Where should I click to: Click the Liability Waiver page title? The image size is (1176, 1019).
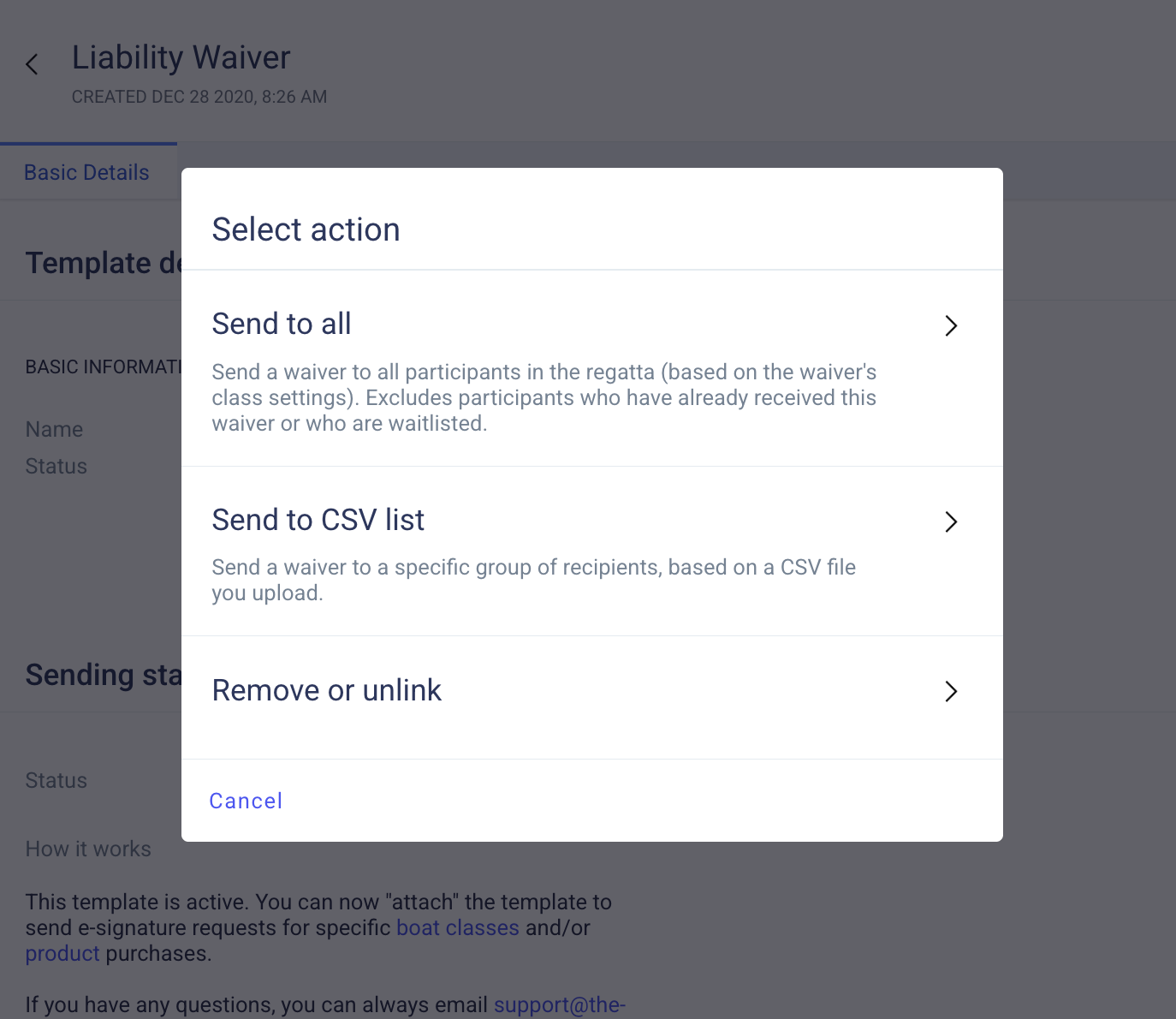pyautogui.click(x=181, y=57)
